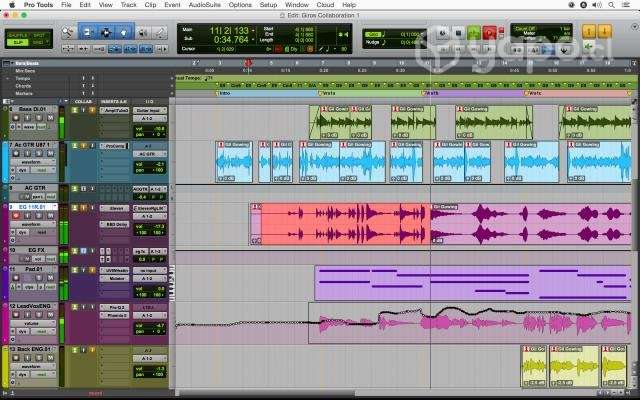Image resolution: width=640 pixels, height=400 pixels.
Task: Select the Scrubber speaker tool
Action: pyautogui.click(x=143, y=32)
